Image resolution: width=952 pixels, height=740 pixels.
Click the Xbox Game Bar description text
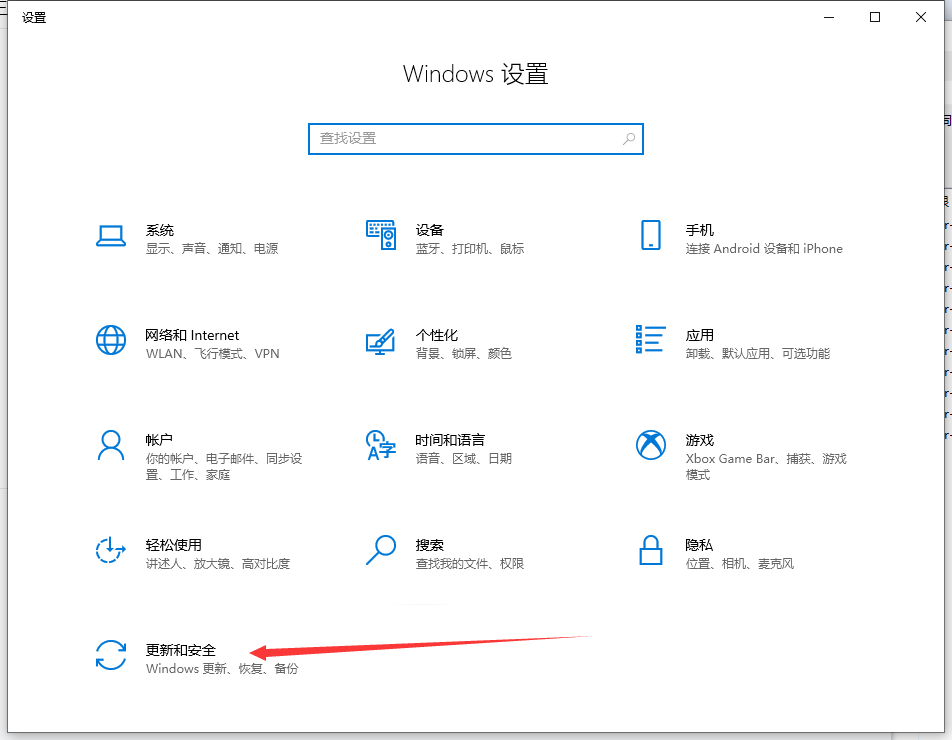tap(766, 467)
